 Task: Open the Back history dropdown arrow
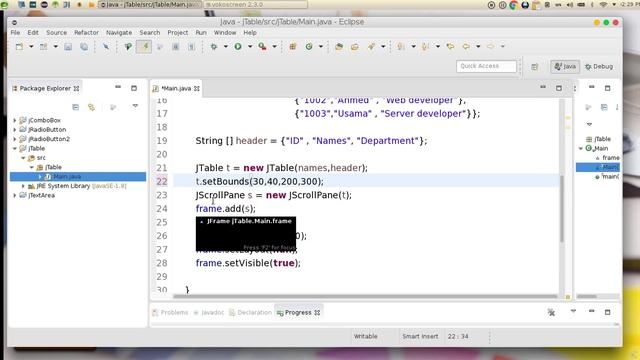tap(478, 47)
